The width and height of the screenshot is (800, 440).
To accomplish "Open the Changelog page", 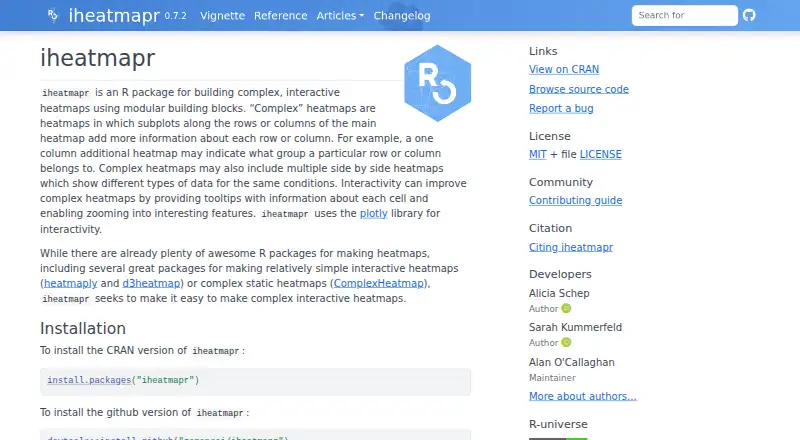I will 402,16.
